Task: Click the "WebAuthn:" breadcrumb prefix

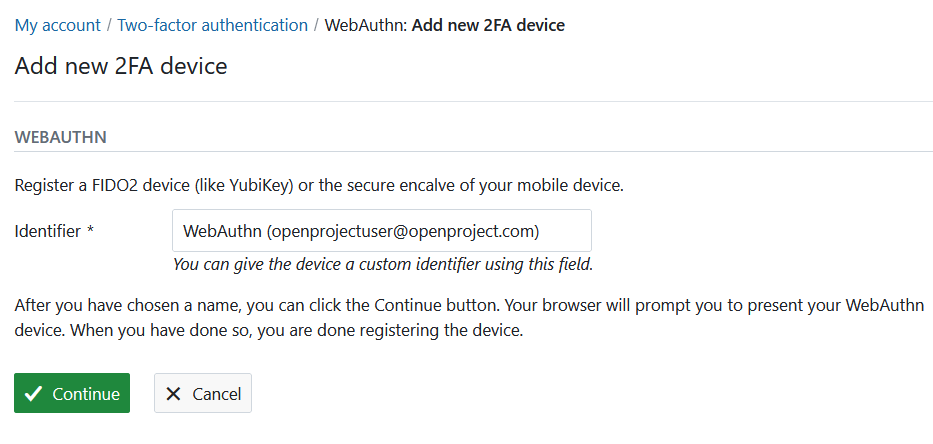Action: point(366,25)
